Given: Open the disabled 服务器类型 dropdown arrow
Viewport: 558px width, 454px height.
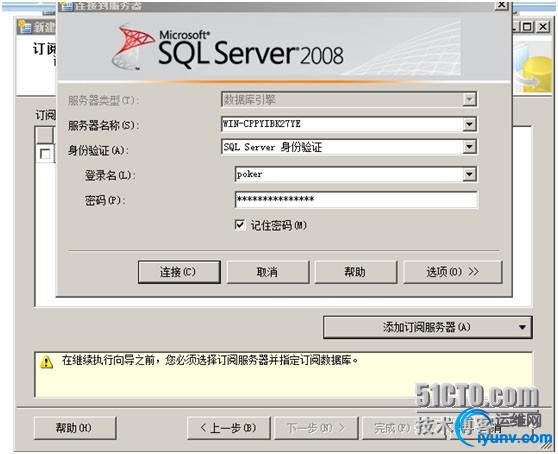Looking at the screenshot, I should click(469, 100).
